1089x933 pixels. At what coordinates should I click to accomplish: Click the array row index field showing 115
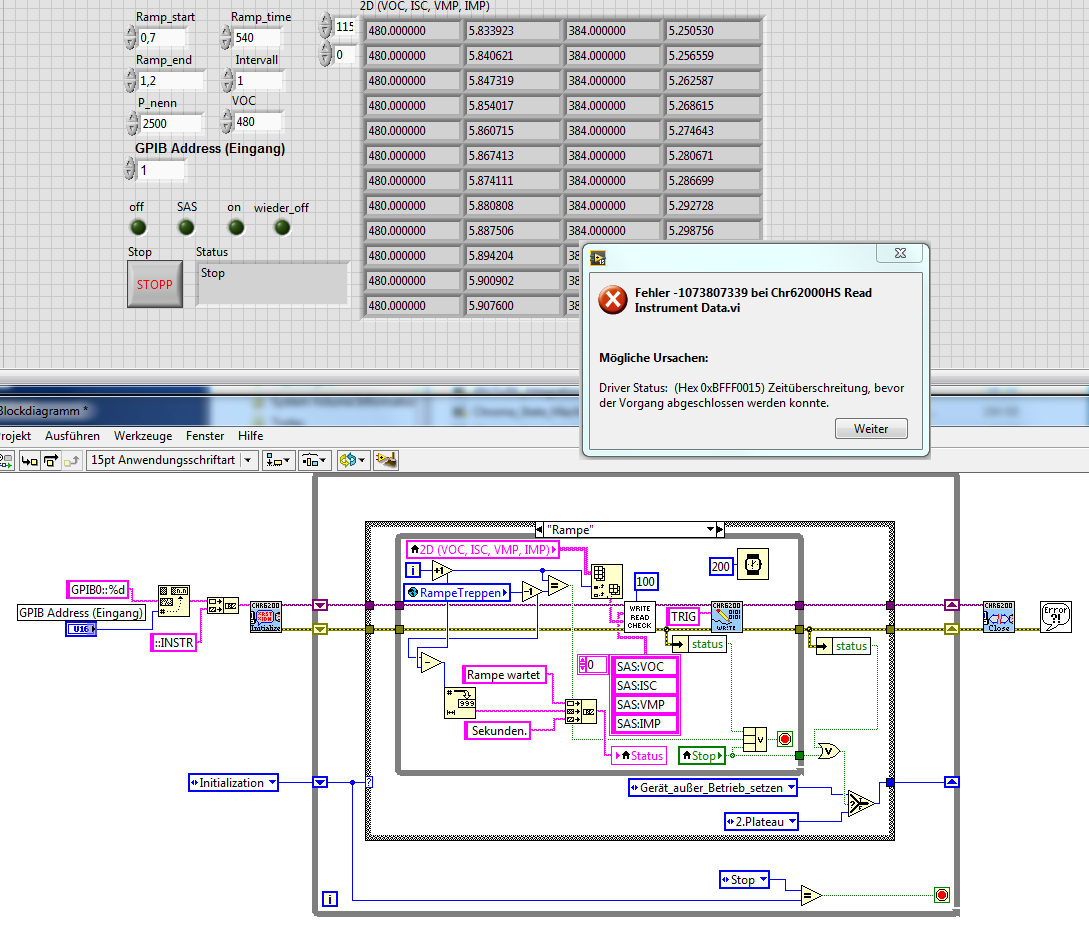(345, 26)
